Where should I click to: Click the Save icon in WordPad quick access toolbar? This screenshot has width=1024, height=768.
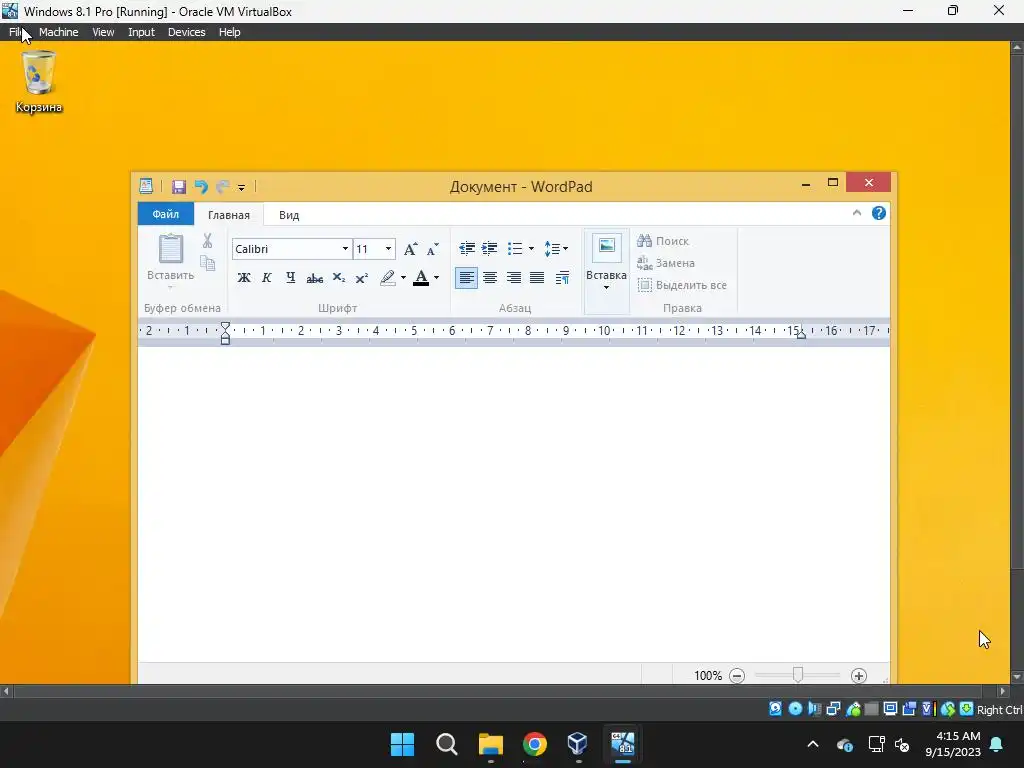coord(178,187)
